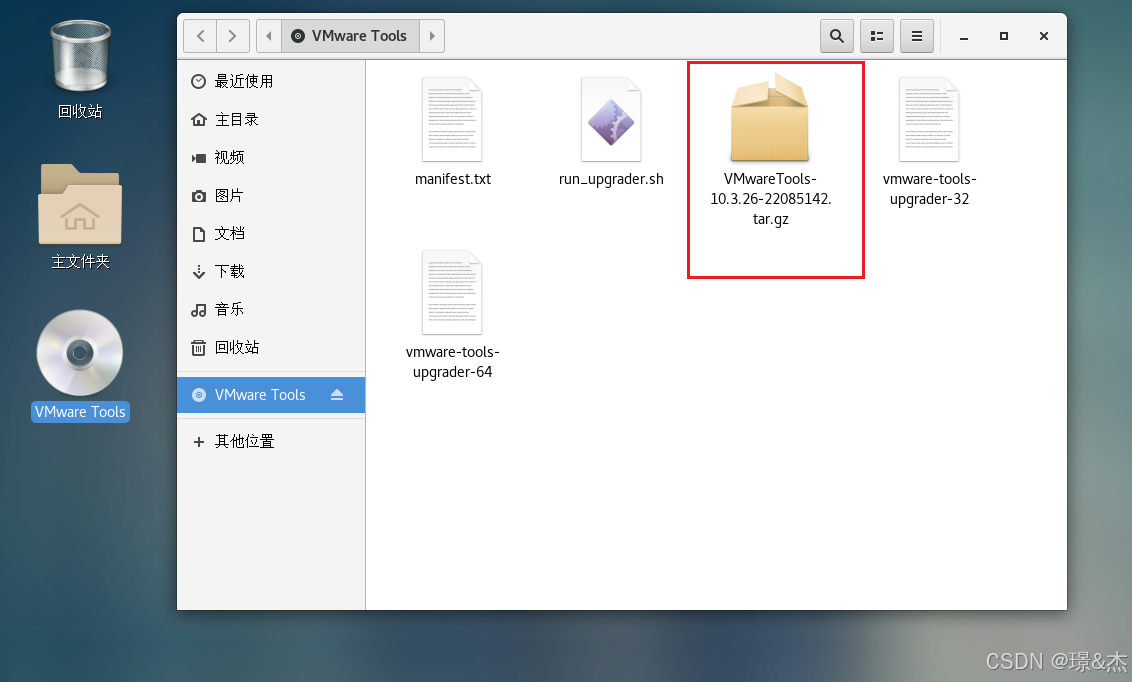1132x682 pixels.
Task: Select VMware Tools sidebar entry
Action: pyautogui.click(x=271, y=395)
